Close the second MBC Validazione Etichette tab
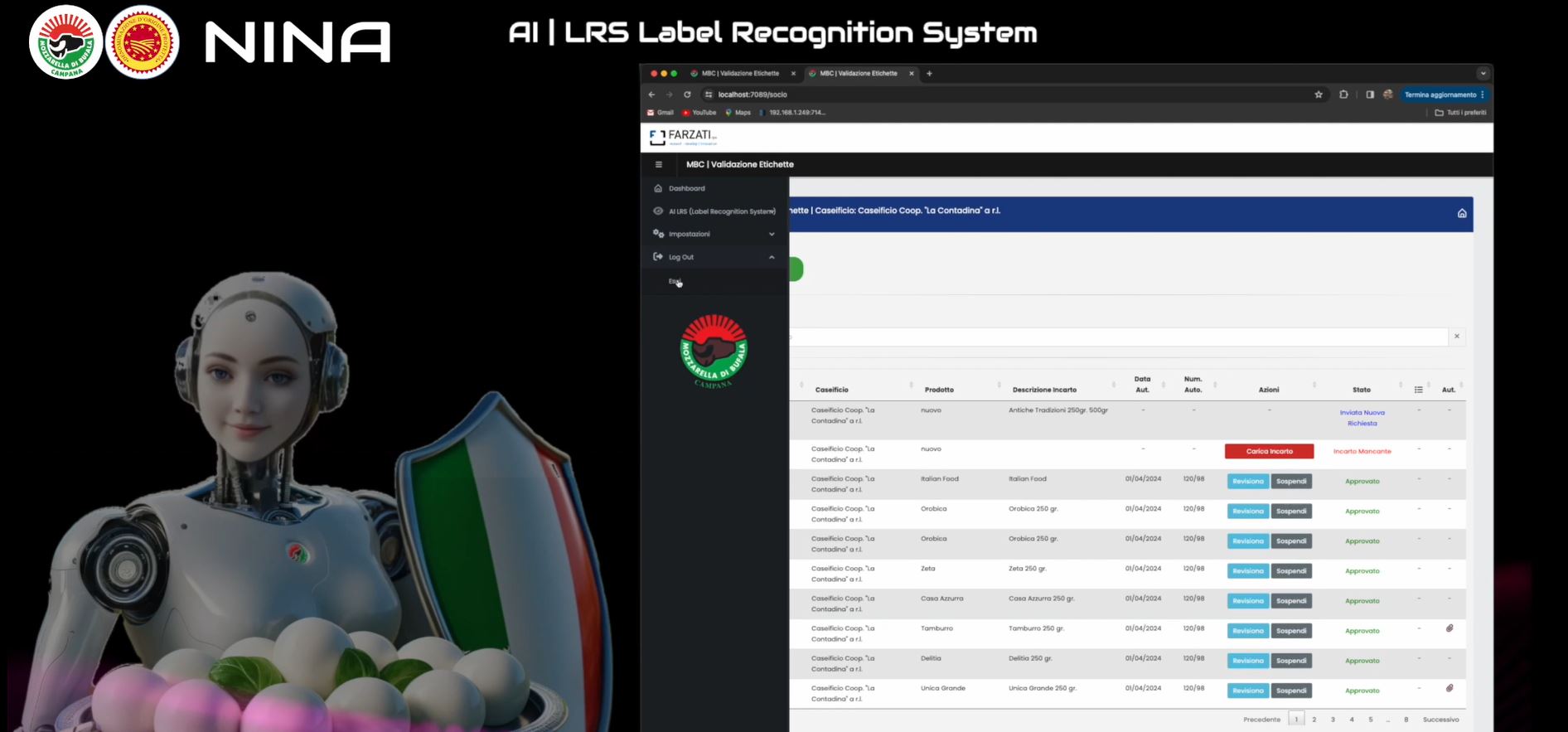1568x732 pixels. pyautogui.click(x=912, y=74)
